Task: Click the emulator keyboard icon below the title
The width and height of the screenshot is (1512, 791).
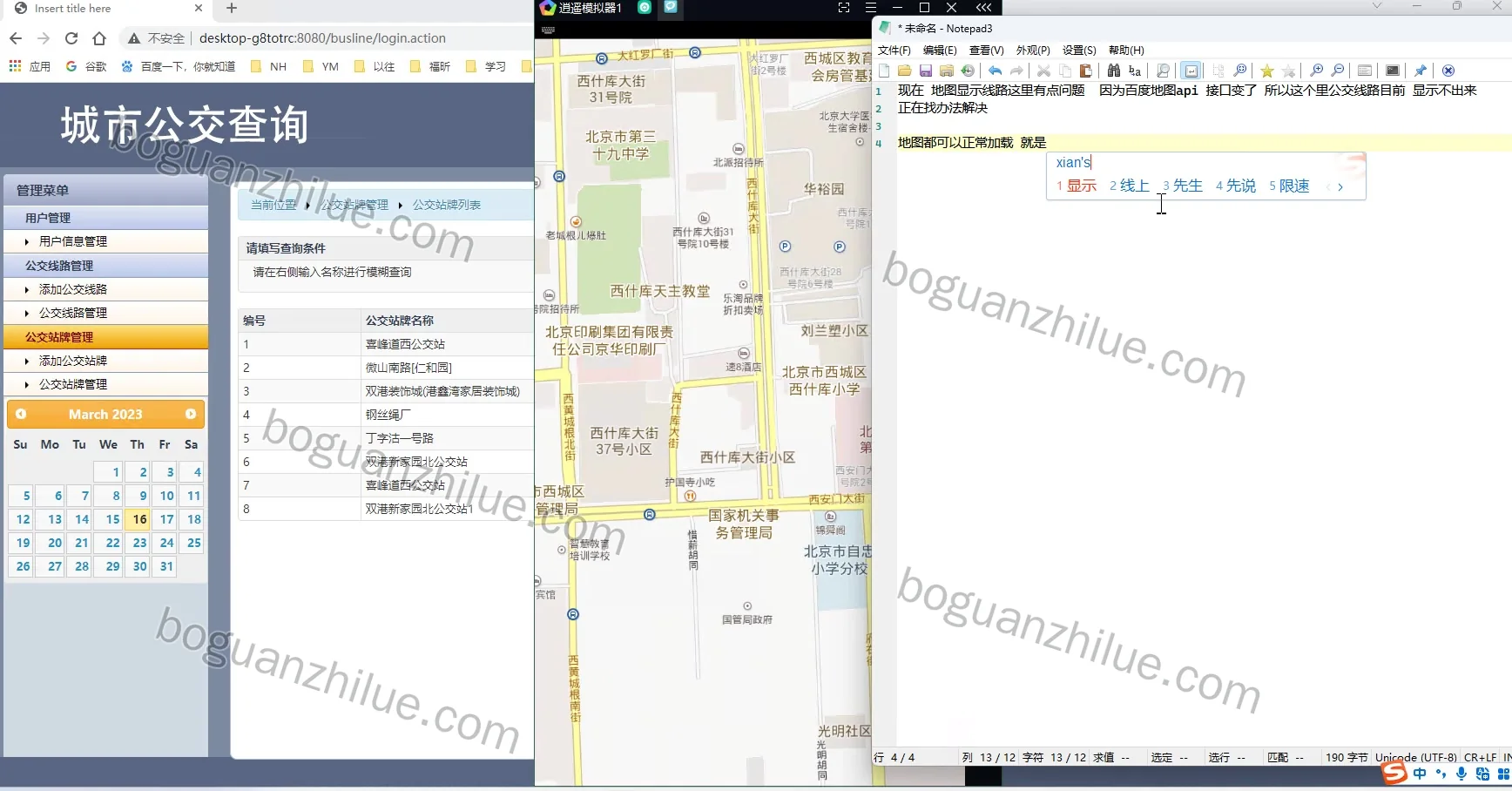Action: pos(548,30)
